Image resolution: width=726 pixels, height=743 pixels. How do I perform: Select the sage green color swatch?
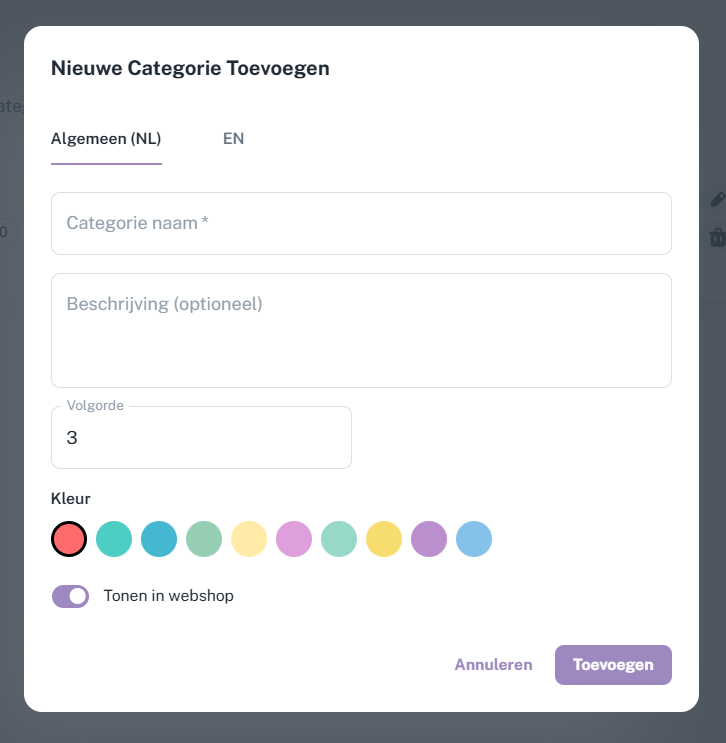point(204,539)
